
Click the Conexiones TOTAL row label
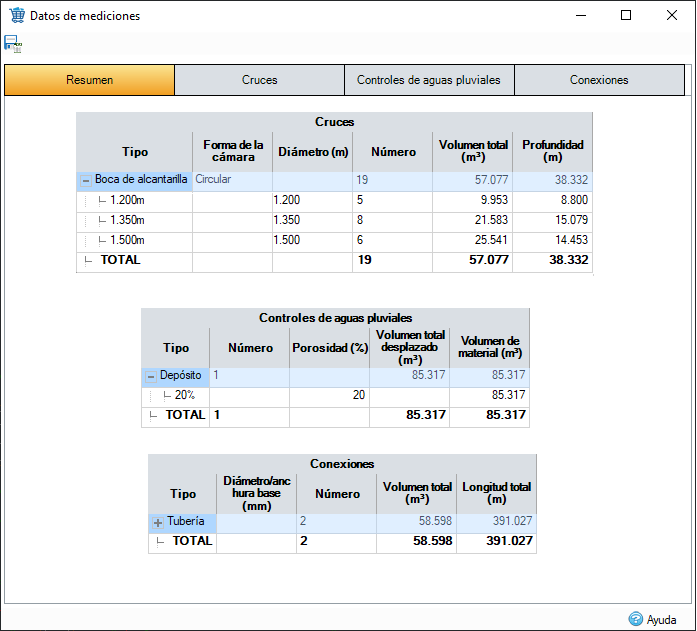[x=192, y=541]
